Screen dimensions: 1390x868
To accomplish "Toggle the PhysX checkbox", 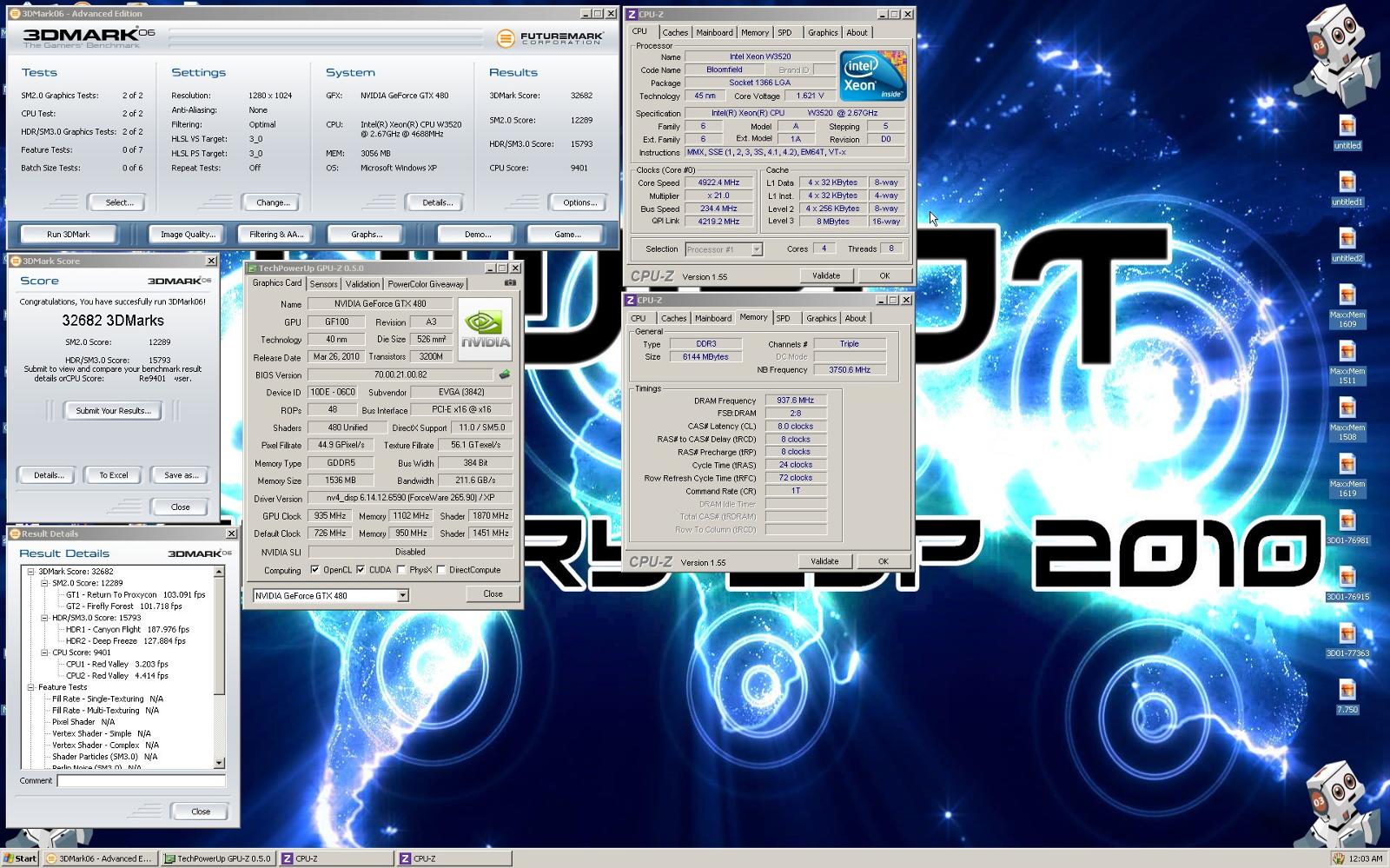I will 400,570.
